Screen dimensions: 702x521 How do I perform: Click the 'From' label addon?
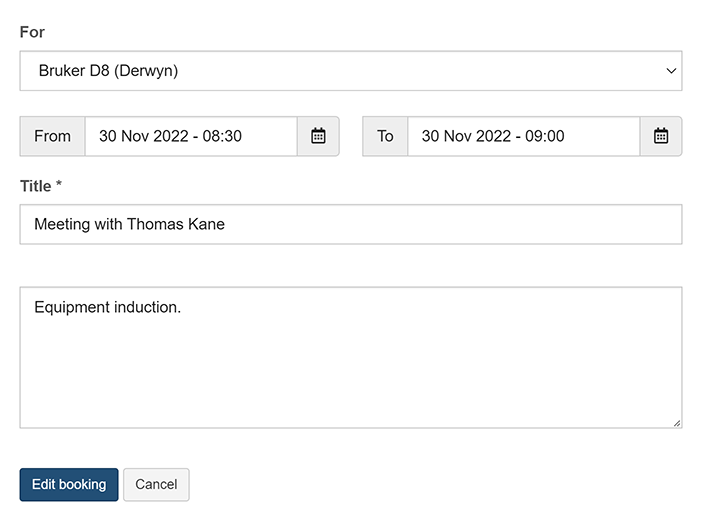(x=52, y=136)
